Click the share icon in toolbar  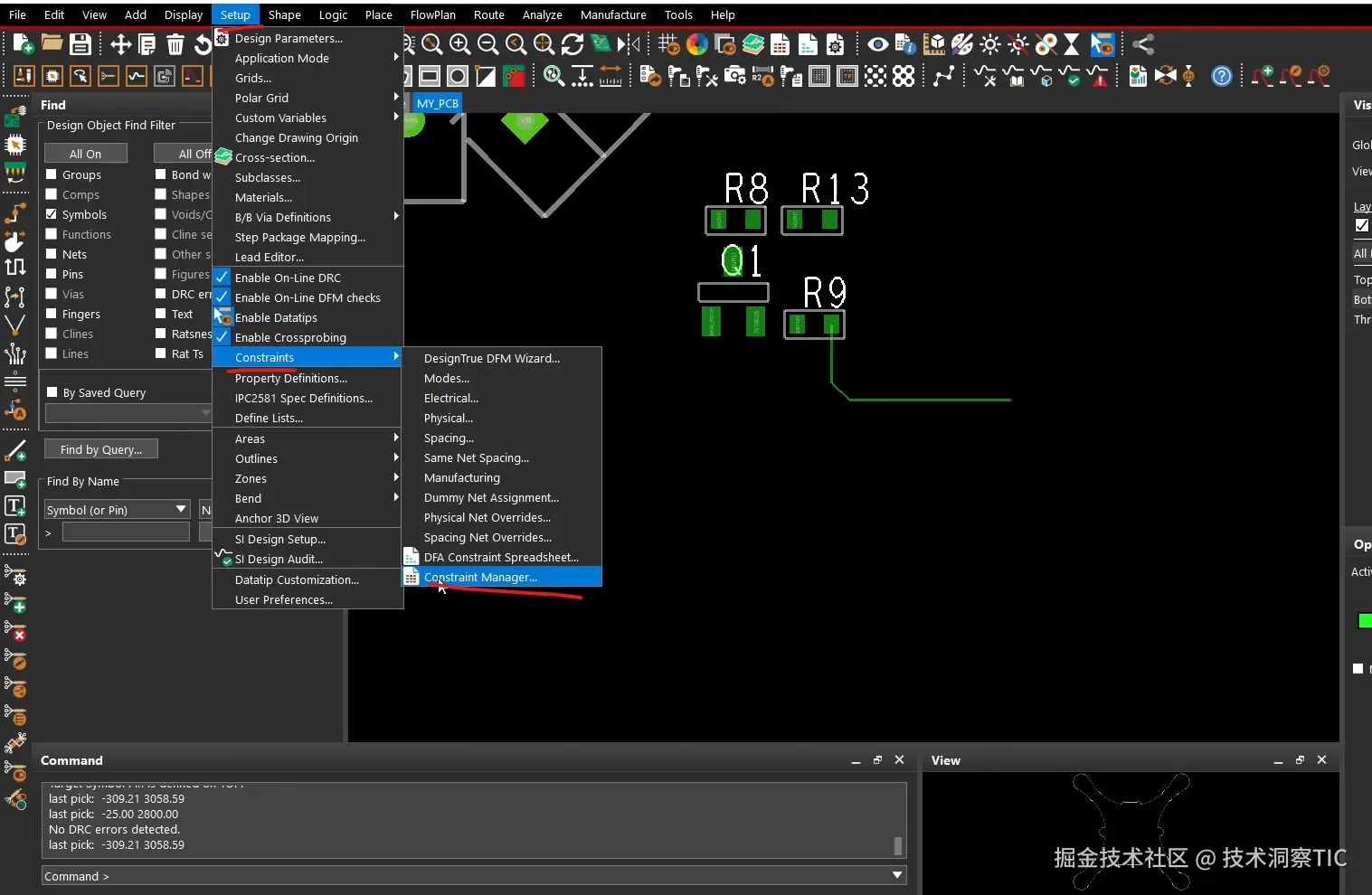tap(1143, 44)
